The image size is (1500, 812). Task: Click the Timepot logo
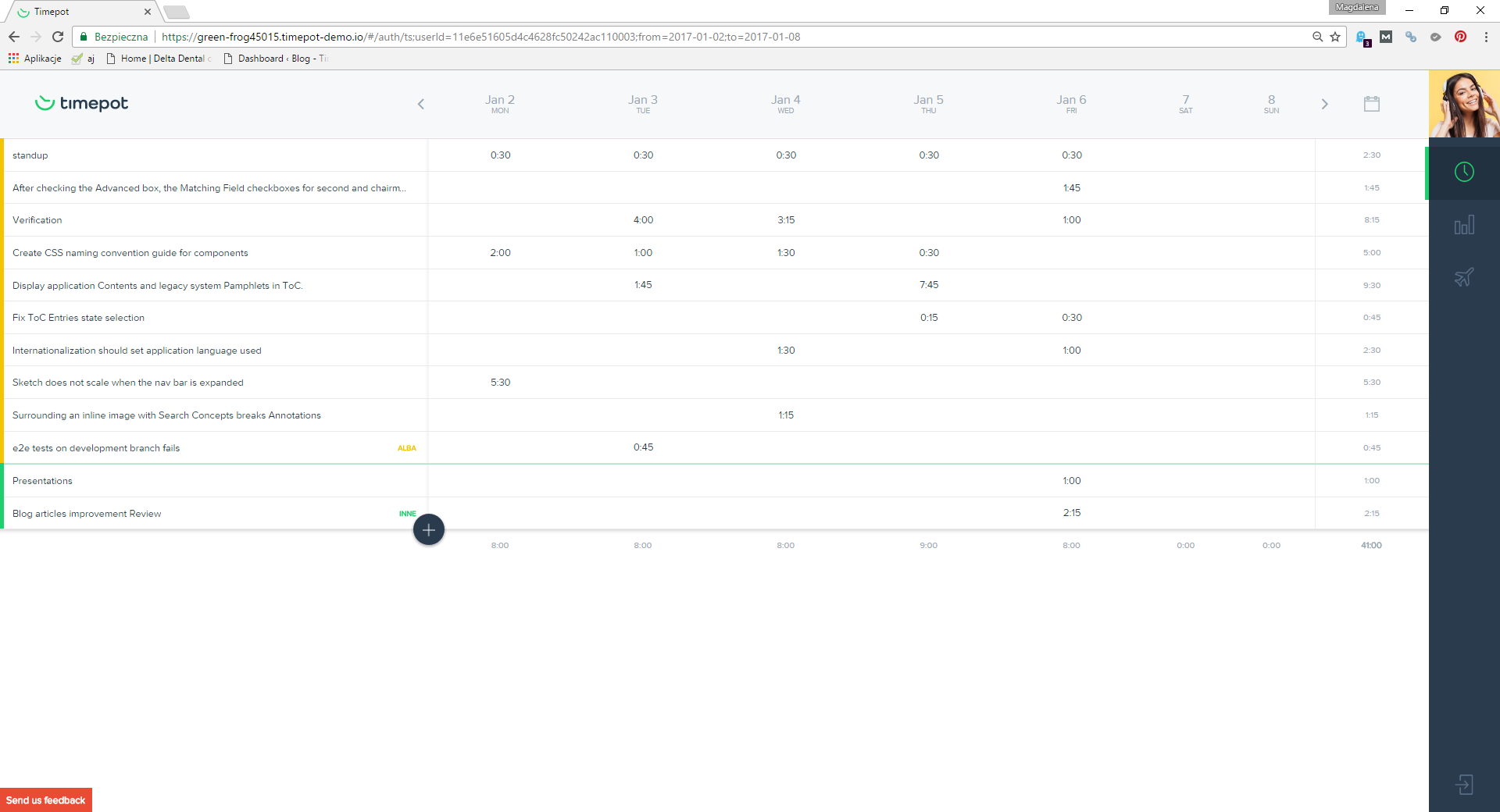click(x=82, y=103)
